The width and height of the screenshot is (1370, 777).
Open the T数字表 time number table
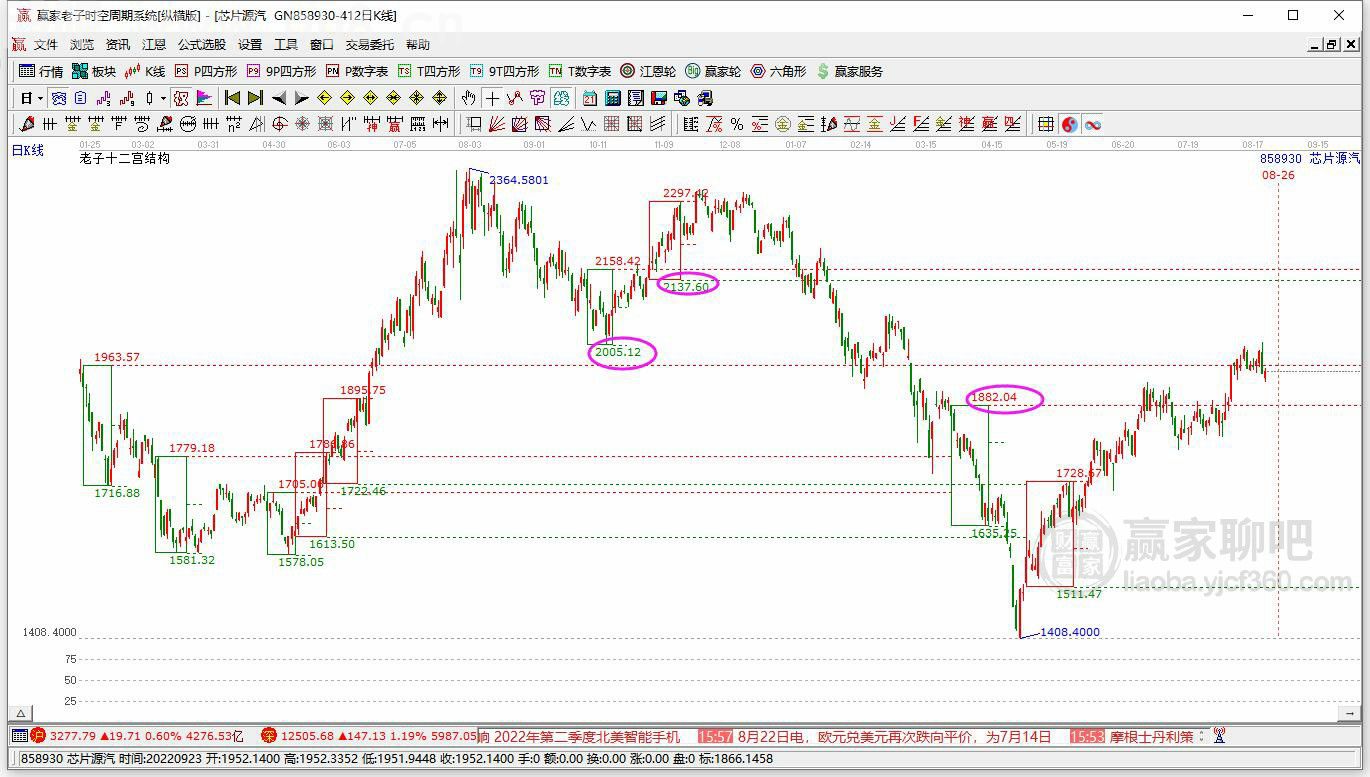(580, 71)
